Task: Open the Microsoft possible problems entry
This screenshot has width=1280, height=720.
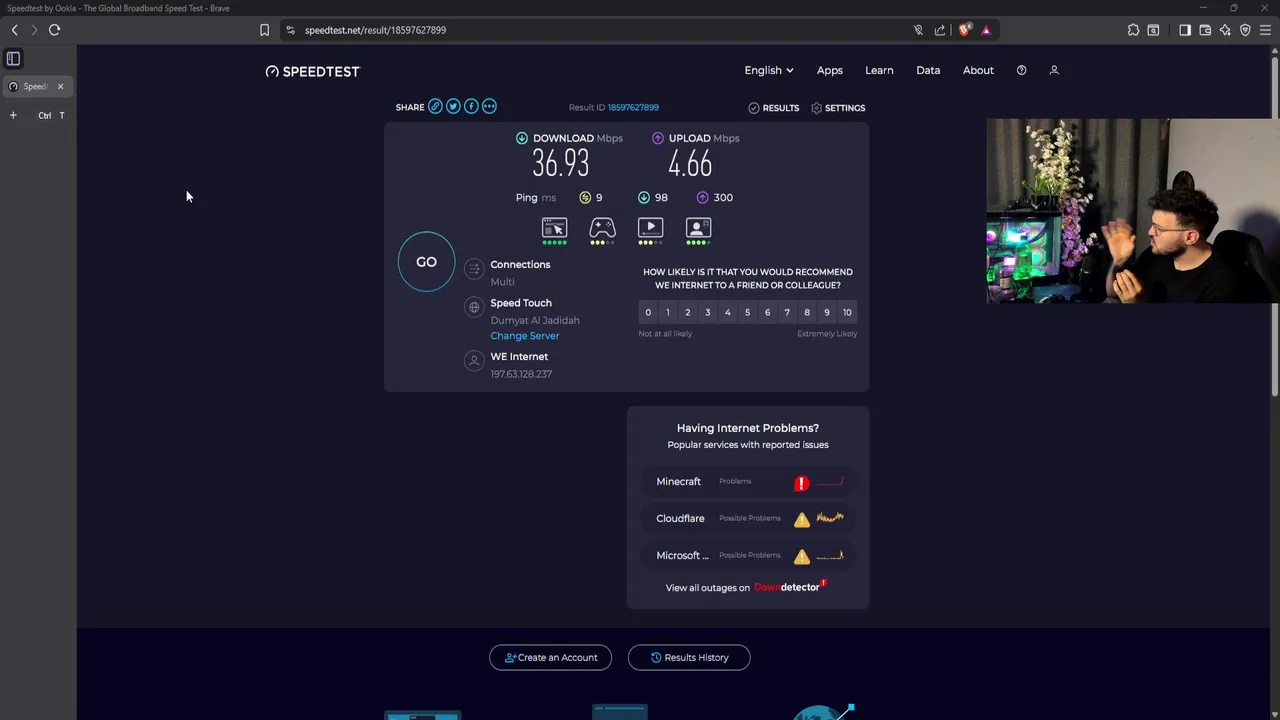Action: pos(748,555)
